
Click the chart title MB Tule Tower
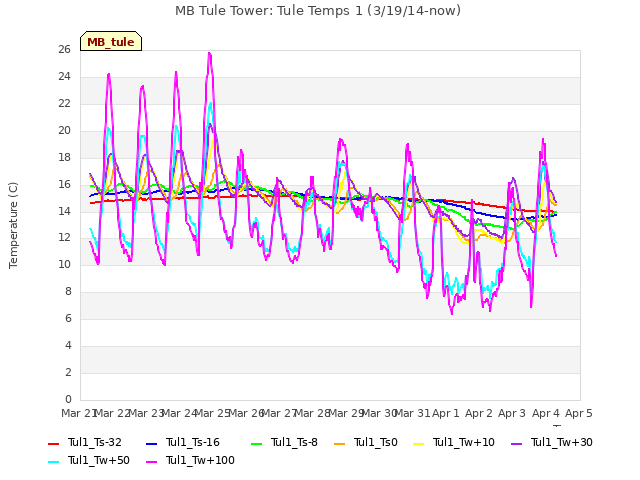(318, 11)
